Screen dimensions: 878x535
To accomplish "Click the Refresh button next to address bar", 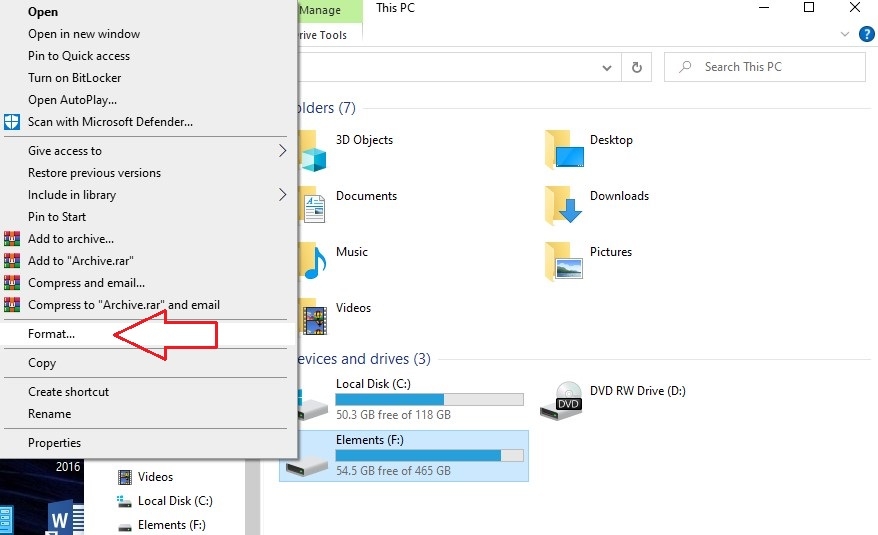I will pos(636,67).
